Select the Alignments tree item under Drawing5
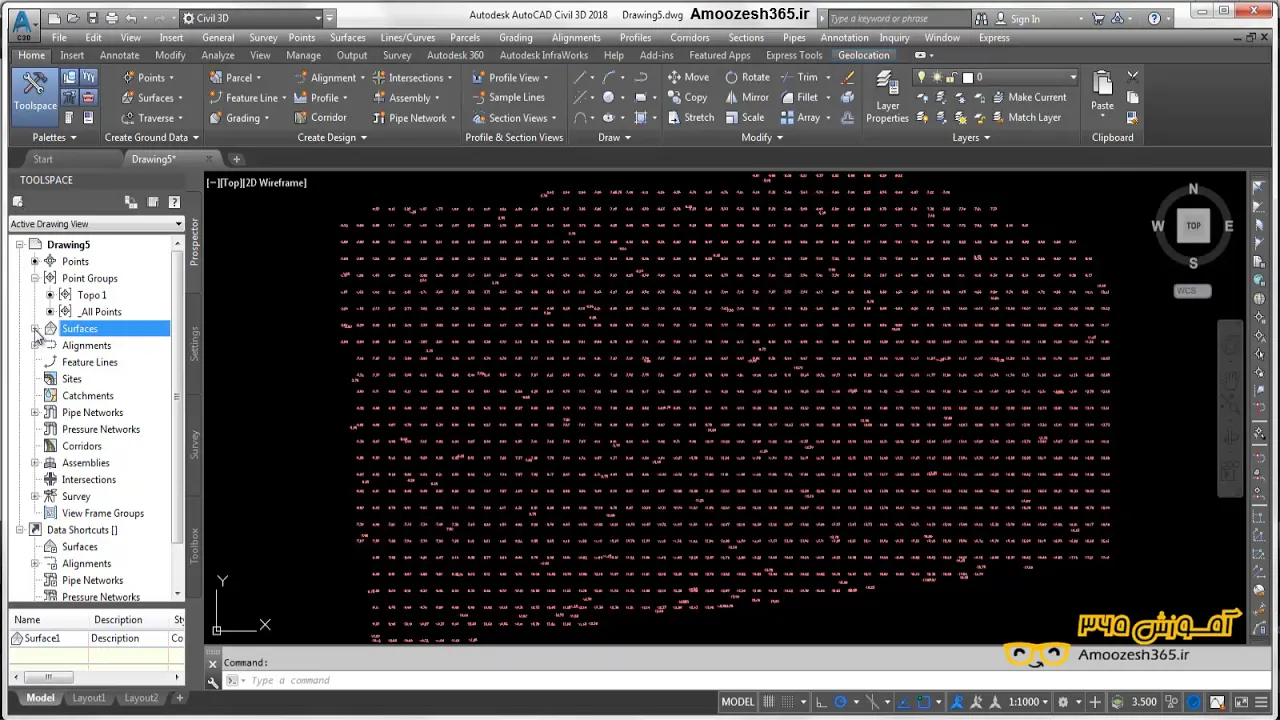1280x720 pixels. (x=86, y=345)
